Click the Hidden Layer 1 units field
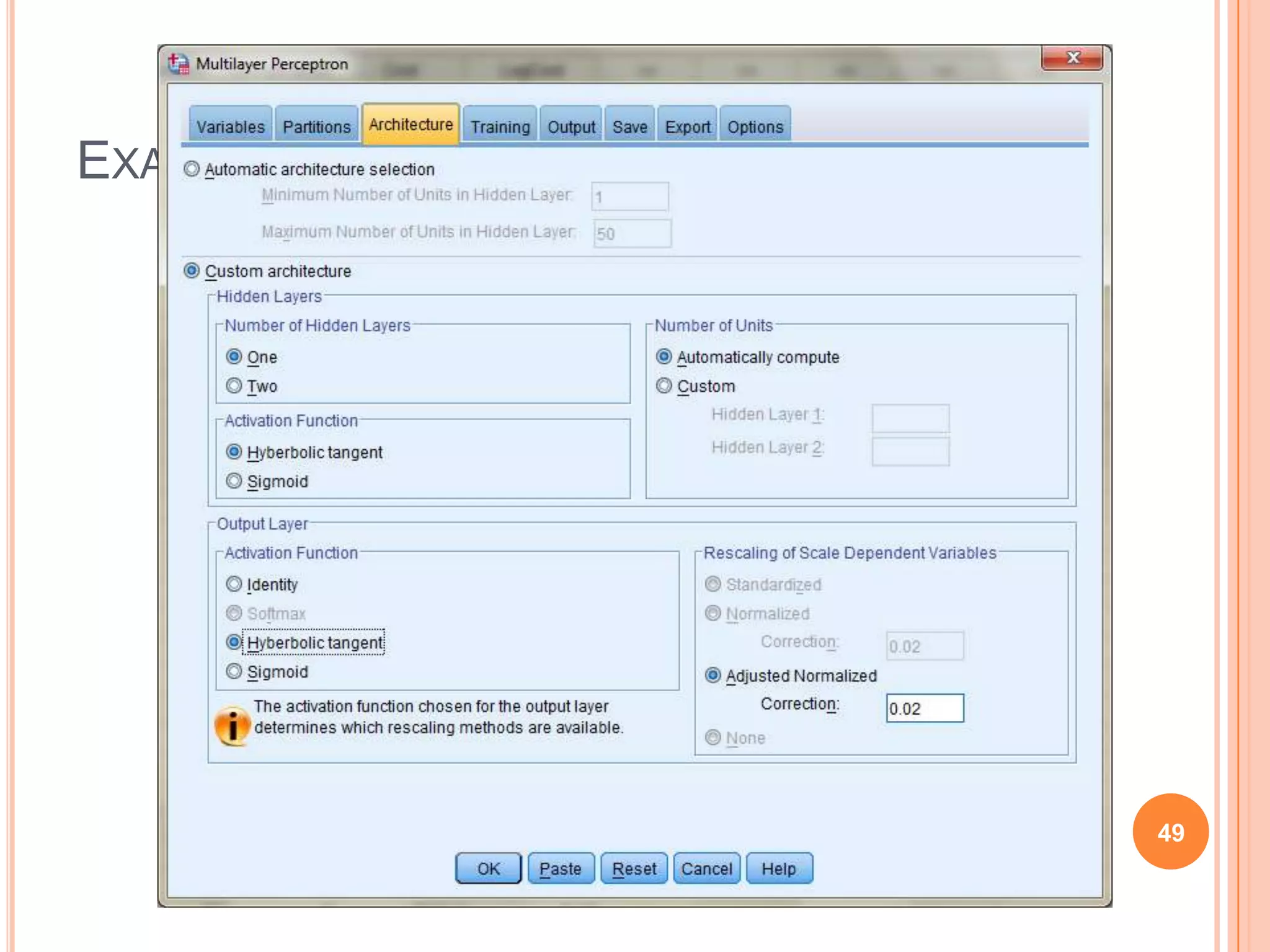This screenshot has height=952, width=1270. pos(910,418)
